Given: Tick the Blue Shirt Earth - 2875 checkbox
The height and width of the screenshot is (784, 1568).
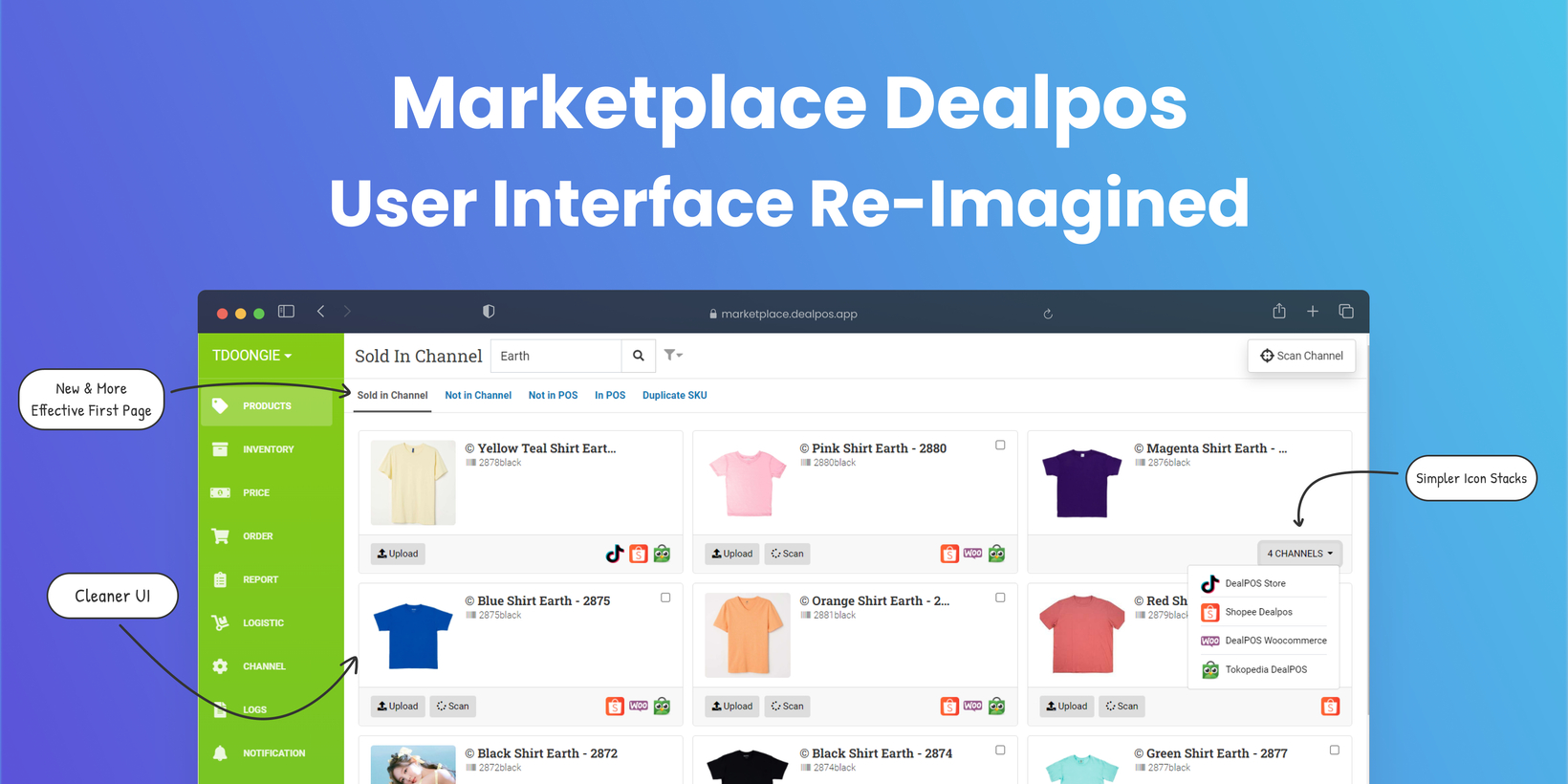Looking at the screenshot, I should (x=665, y=598).
